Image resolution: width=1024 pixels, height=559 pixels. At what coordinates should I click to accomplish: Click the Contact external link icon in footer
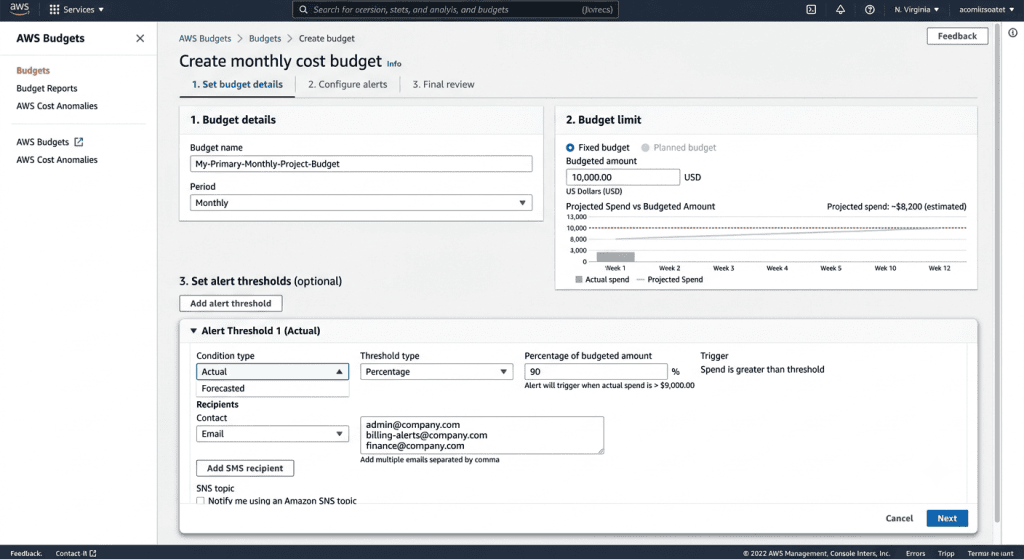(x=93, y=553)
